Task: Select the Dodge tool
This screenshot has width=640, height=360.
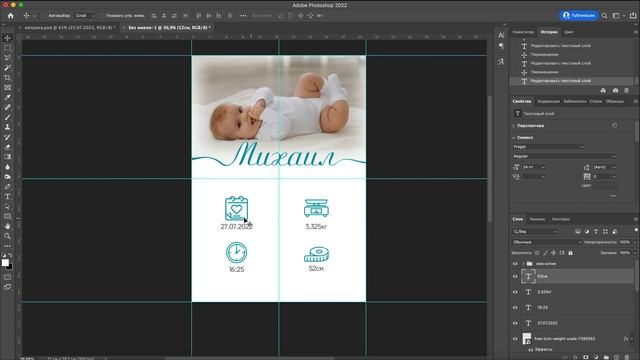Action: point(7,177)
